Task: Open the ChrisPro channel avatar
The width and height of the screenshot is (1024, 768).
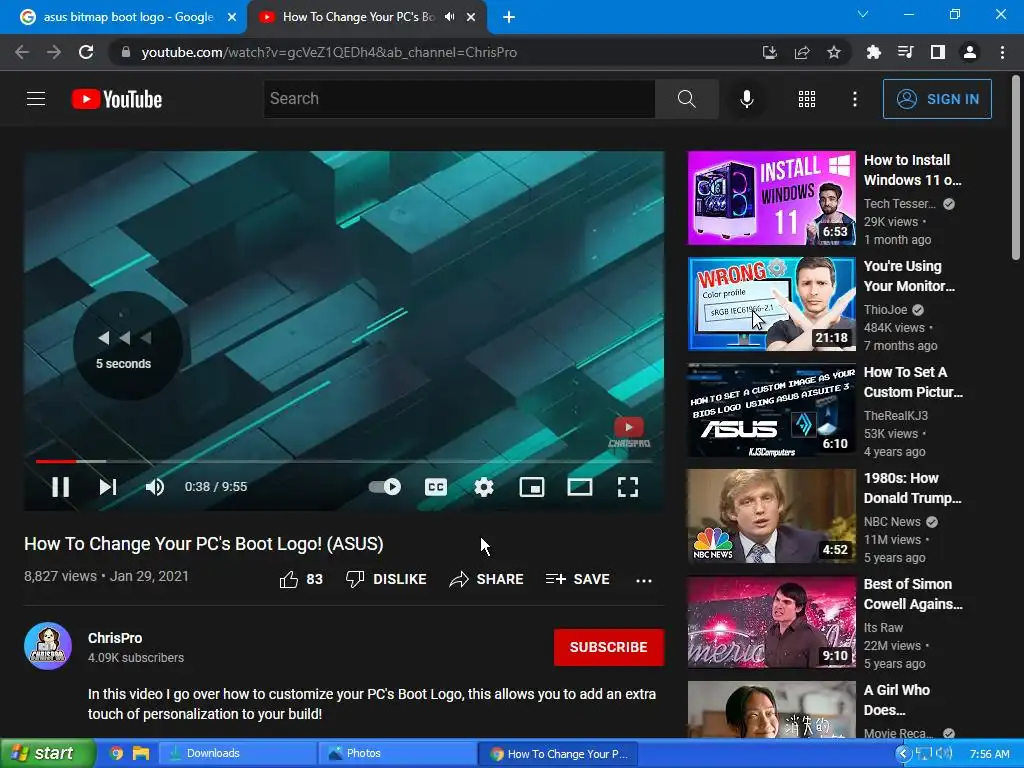Action: pyautogui.click(x=48, y=646)
